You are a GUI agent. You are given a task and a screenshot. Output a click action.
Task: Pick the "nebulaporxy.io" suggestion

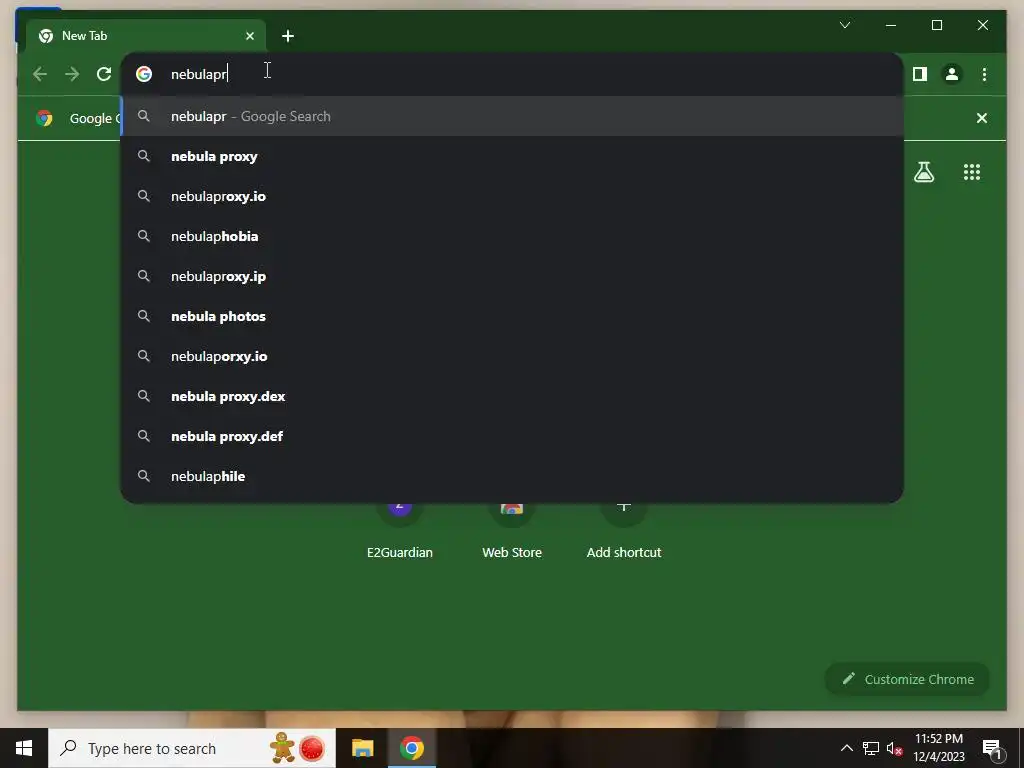click(x=512, y=356)
